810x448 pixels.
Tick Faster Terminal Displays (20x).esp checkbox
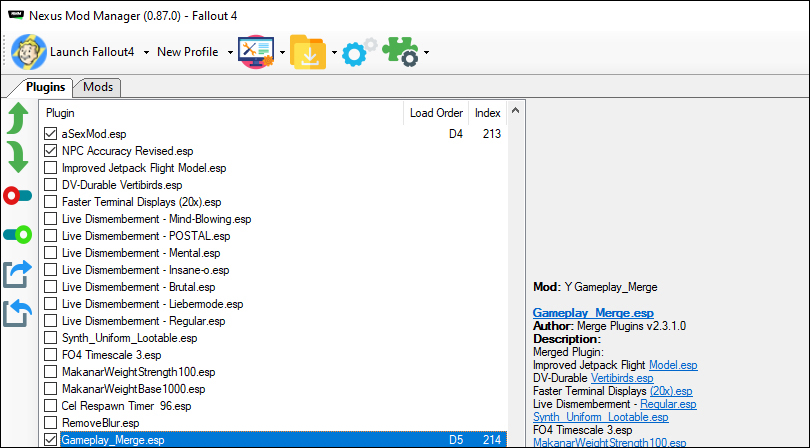[x=50, y=202]
